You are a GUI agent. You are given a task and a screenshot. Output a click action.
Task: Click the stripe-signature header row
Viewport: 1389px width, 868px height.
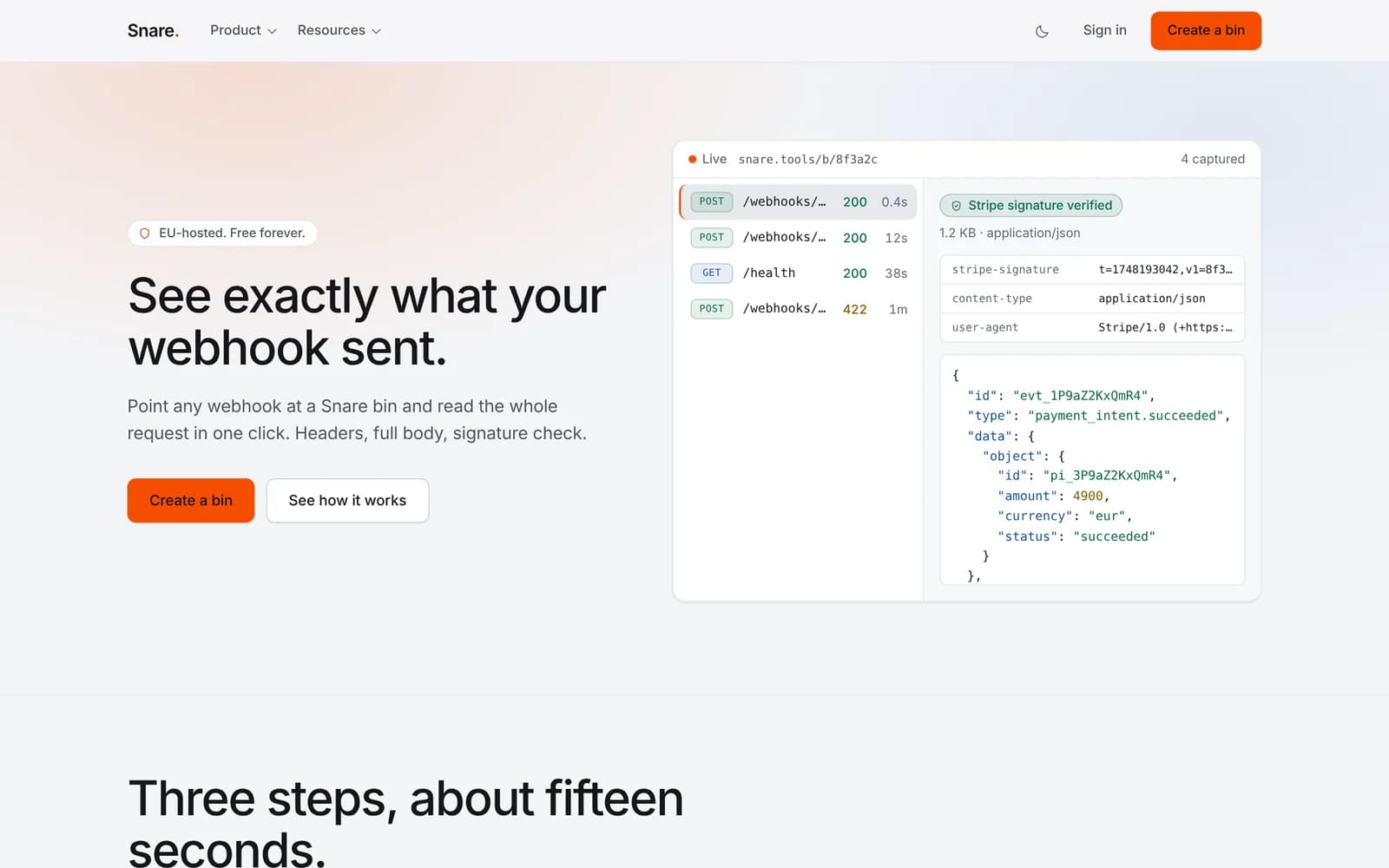[x=1092, y=270]
